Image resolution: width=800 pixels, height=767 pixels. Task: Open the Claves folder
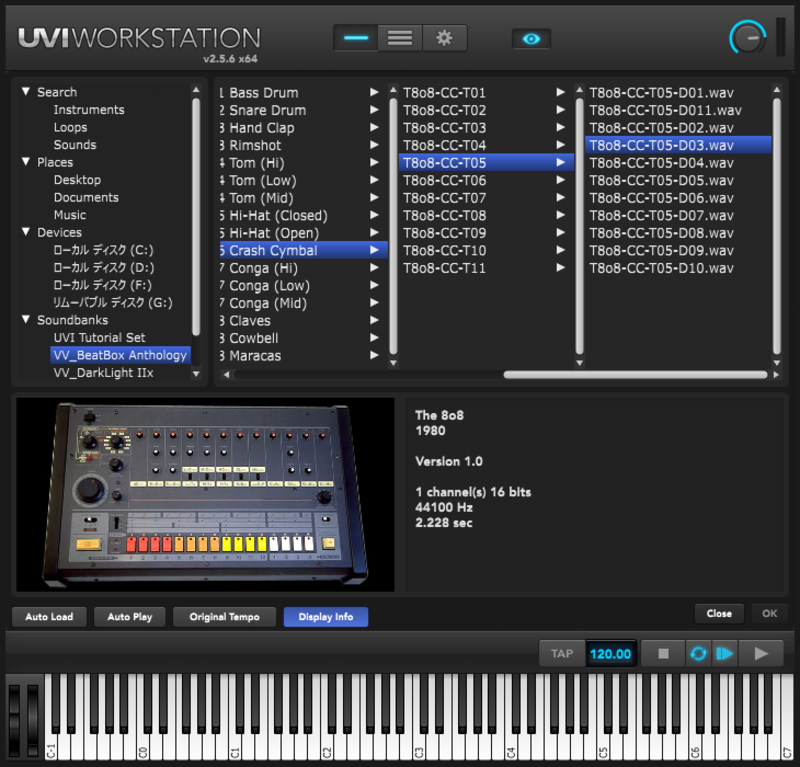tap(303, 320)
